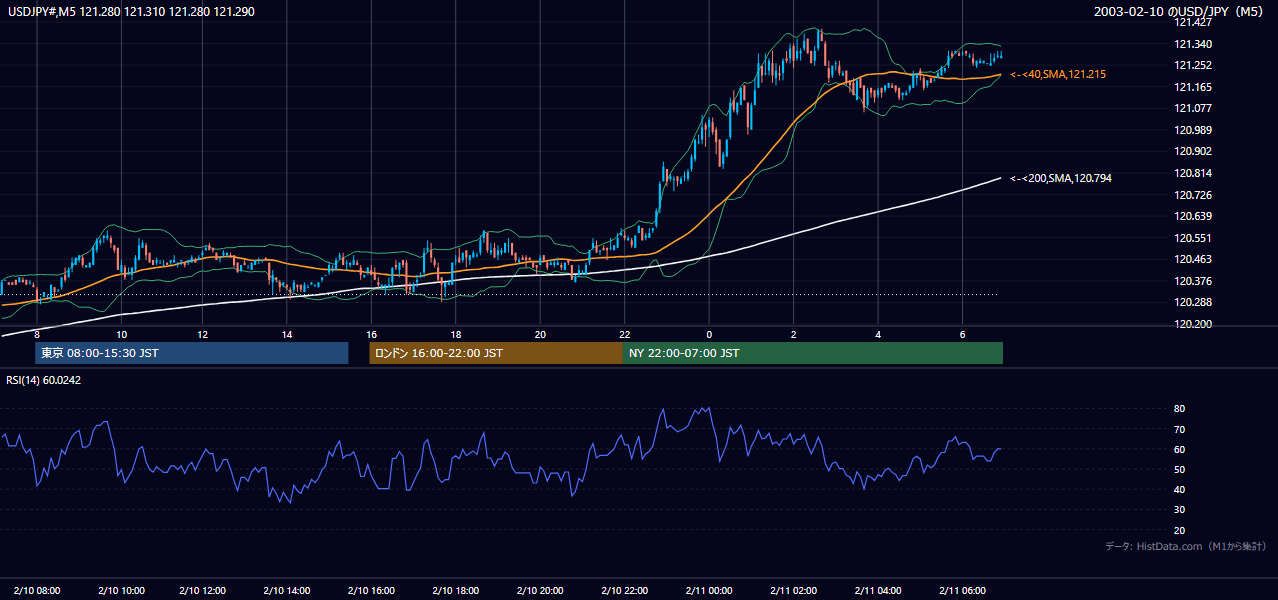The width and height of the screenshot is (1278, 600).
Task: Click the 2/11 02:00 date label
Action: pyautogui.click(x=793, y=590)
